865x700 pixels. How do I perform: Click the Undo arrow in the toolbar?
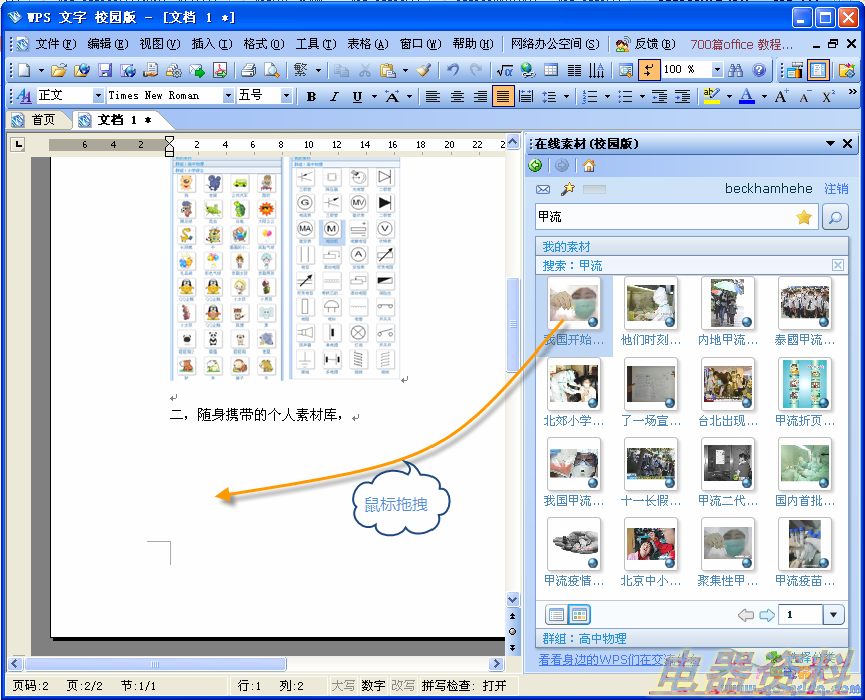(453, 70)
